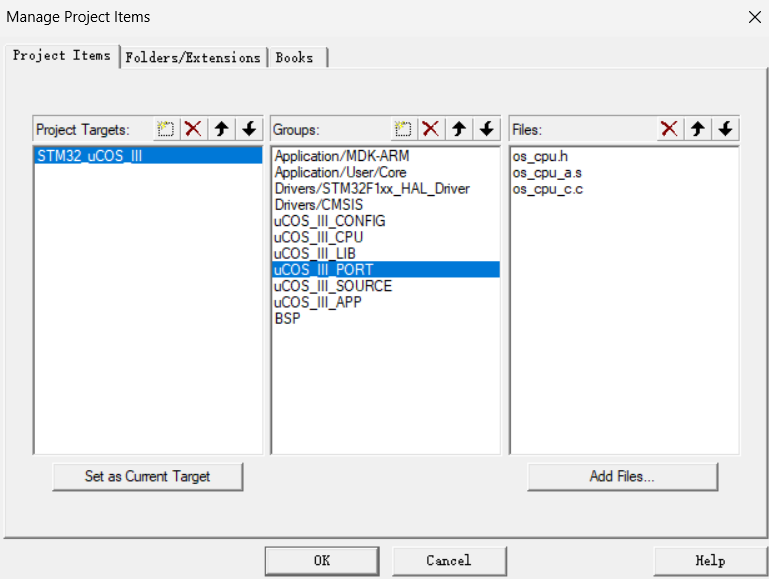Move project target up

tap(221, 129)
